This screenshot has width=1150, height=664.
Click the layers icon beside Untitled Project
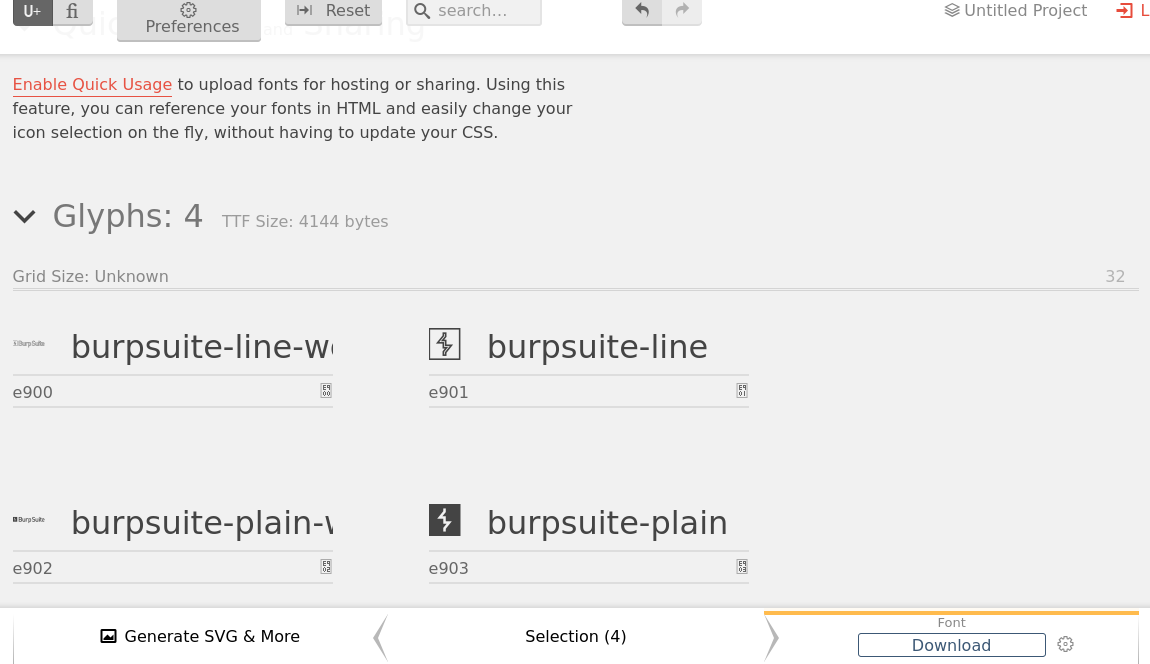pos(952,10)
